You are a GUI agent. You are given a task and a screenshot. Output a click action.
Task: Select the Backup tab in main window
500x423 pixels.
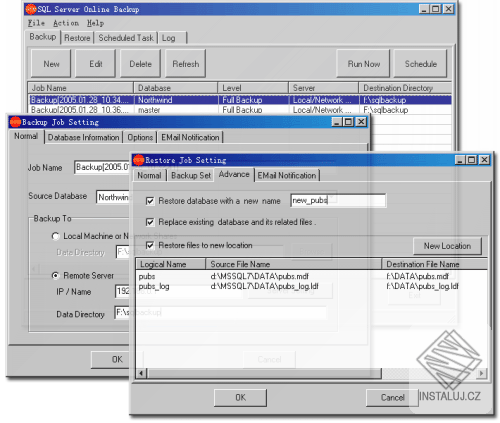point(42,37)
